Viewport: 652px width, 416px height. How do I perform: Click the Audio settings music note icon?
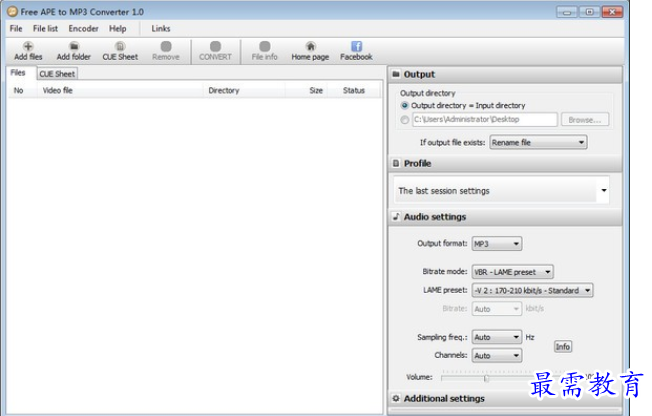tap(396, 216)
